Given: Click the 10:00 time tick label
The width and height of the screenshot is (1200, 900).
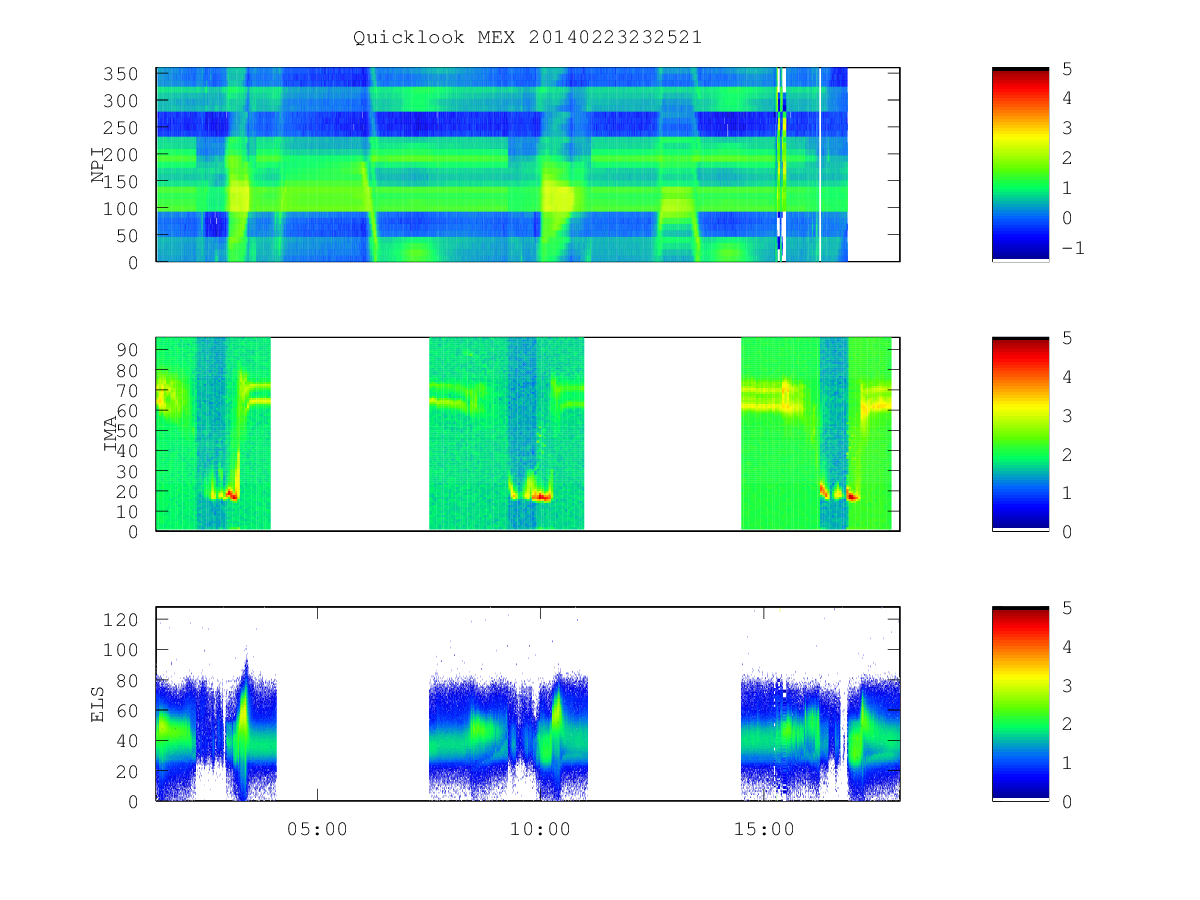Looking at the screenshot, I should point(541,829).
